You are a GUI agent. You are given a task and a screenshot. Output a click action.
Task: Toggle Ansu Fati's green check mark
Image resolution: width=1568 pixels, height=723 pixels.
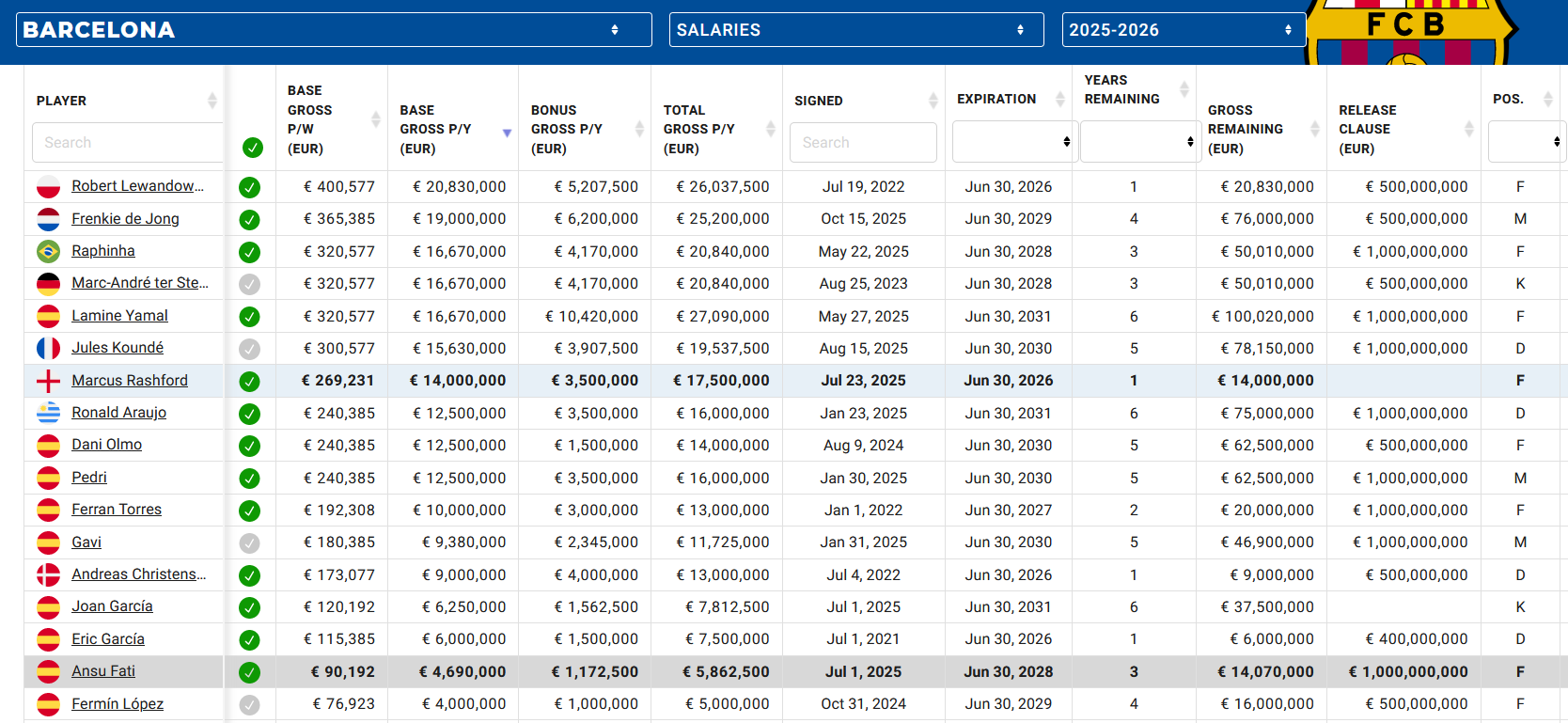[x=249, y=672]
